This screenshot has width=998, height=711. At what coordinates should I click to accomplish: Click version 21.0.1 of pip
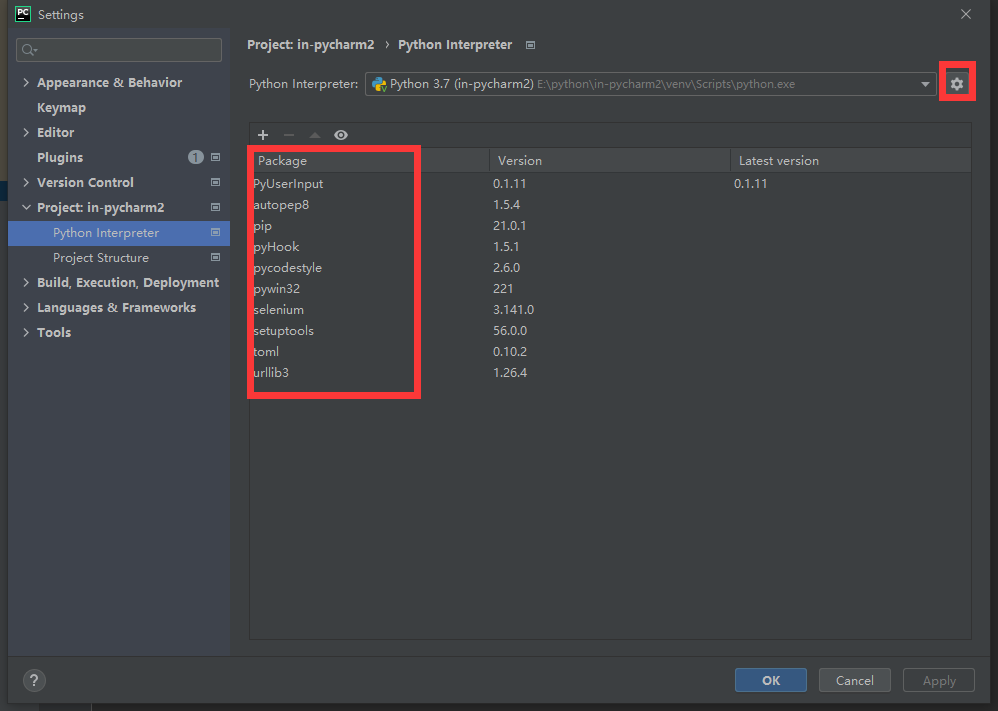coord(509,225)
